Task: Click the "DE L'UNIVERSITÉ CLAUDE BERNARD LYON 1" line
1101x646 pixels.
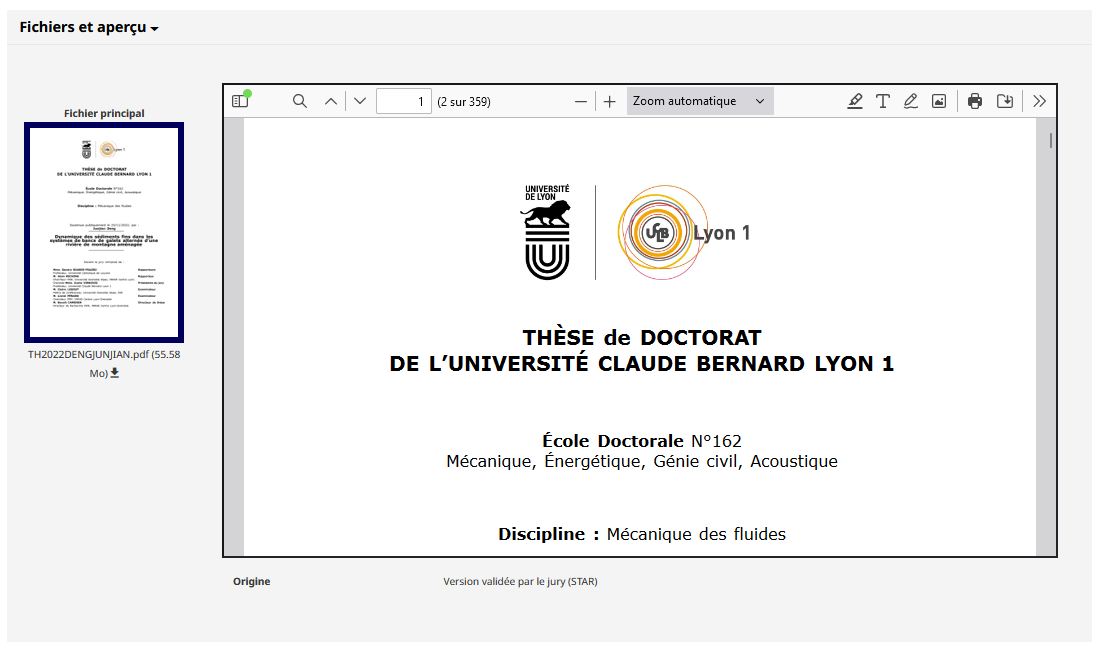Action: 642,364
